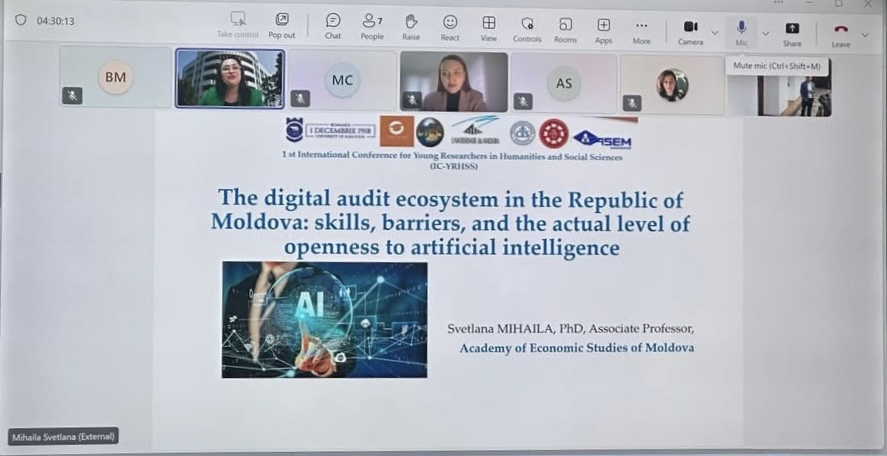Expand the Mic options dropdown arrow
887x456 pixels.
tap(765, 32)
